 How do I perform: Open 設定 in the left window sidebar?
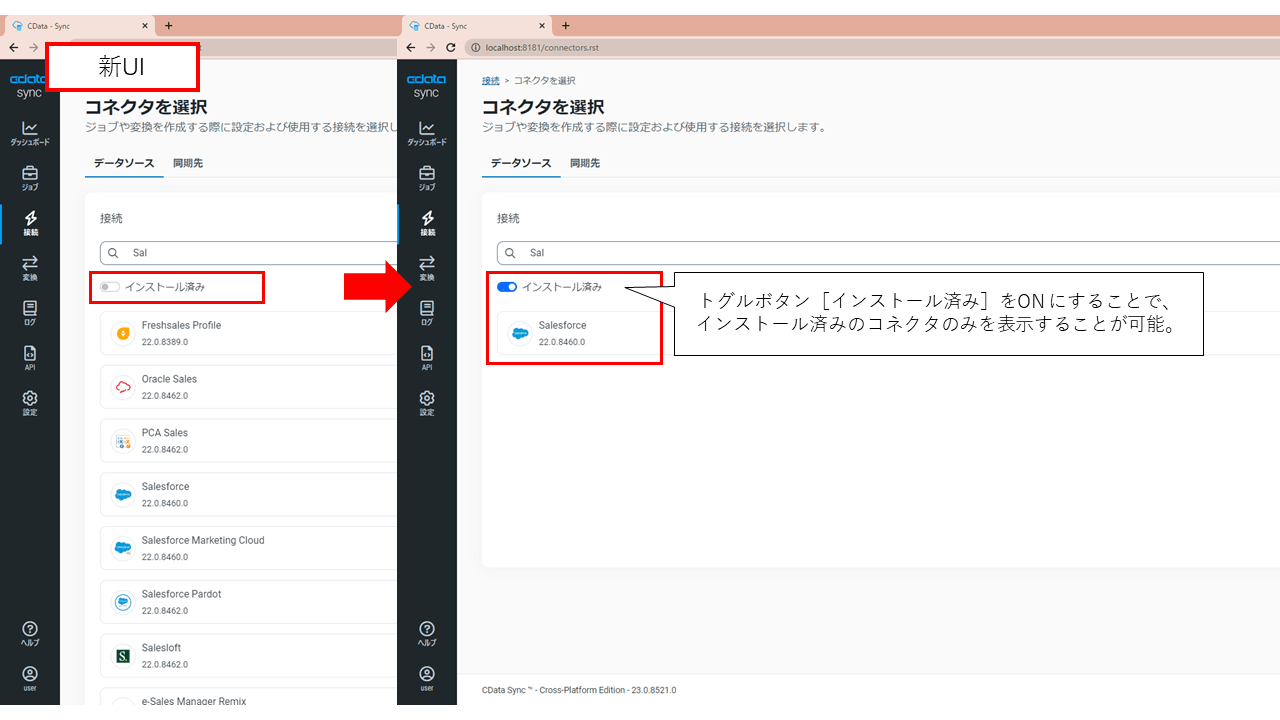click(x=30, y=403)
